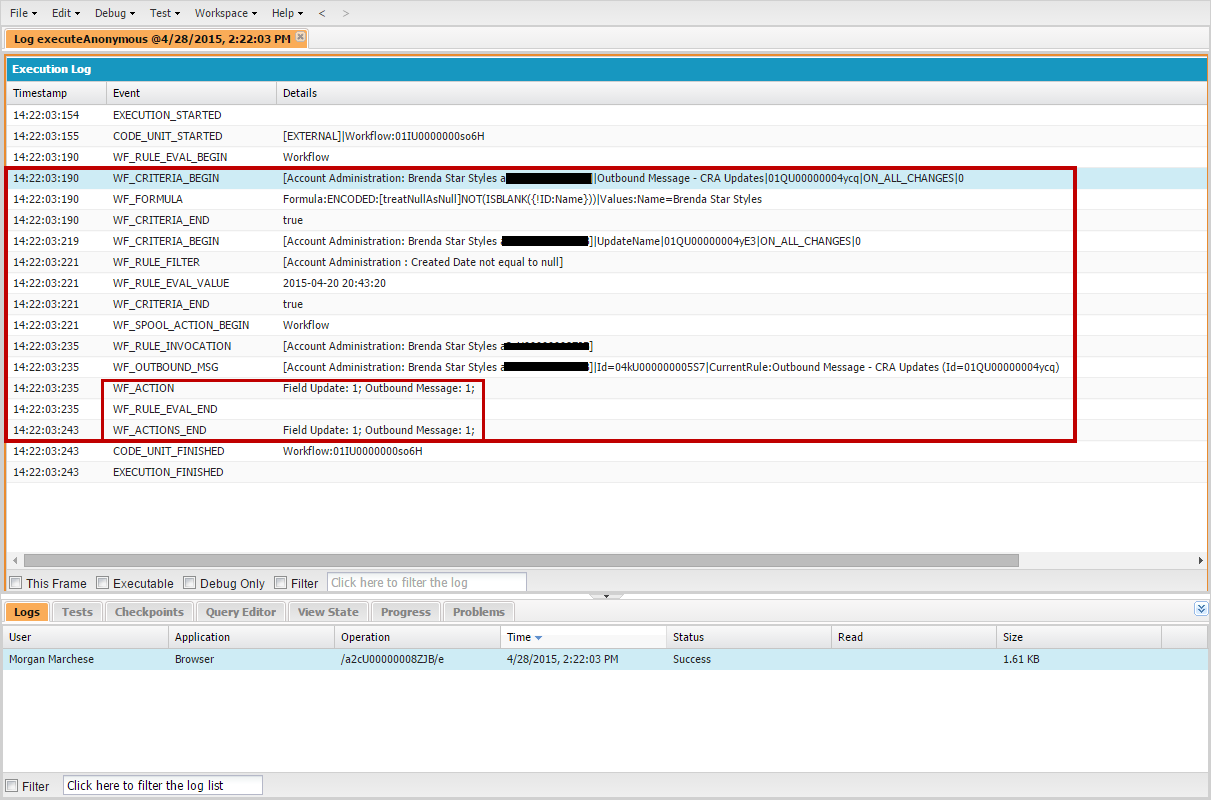Select the CODE_UNIT_FINISHED row
1211x800 pixels.
[x=606, y=451]
